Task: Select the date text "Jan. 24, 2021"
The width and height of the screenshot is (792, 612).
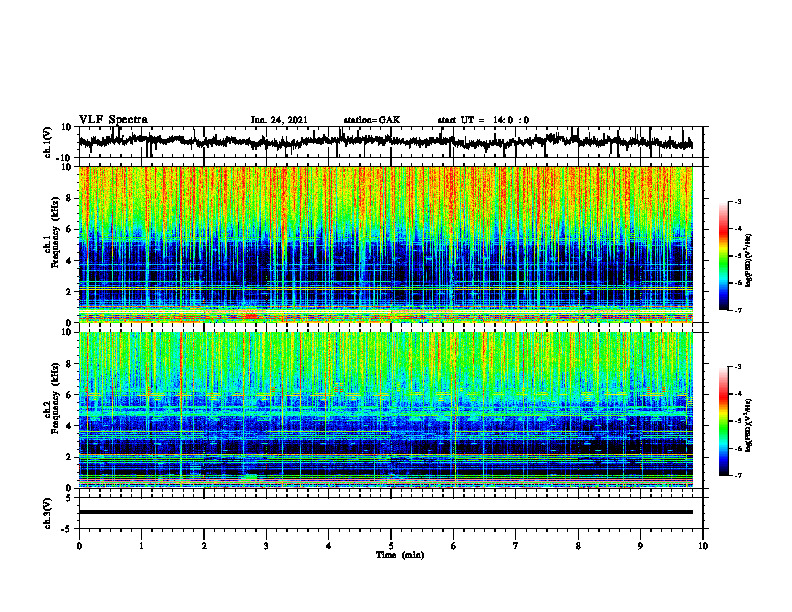Action: click(279, 120)
